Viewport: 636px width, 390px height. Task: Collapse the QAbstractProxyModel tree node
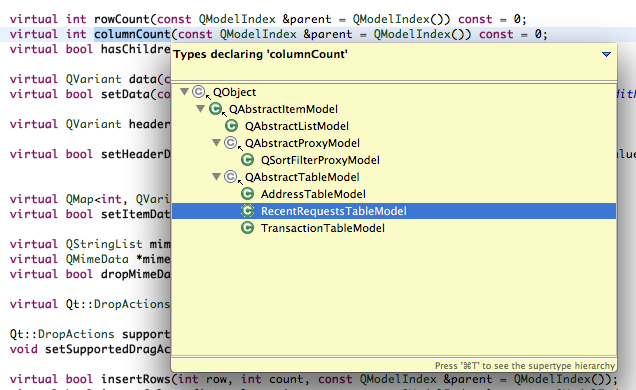tap(217, 143)
